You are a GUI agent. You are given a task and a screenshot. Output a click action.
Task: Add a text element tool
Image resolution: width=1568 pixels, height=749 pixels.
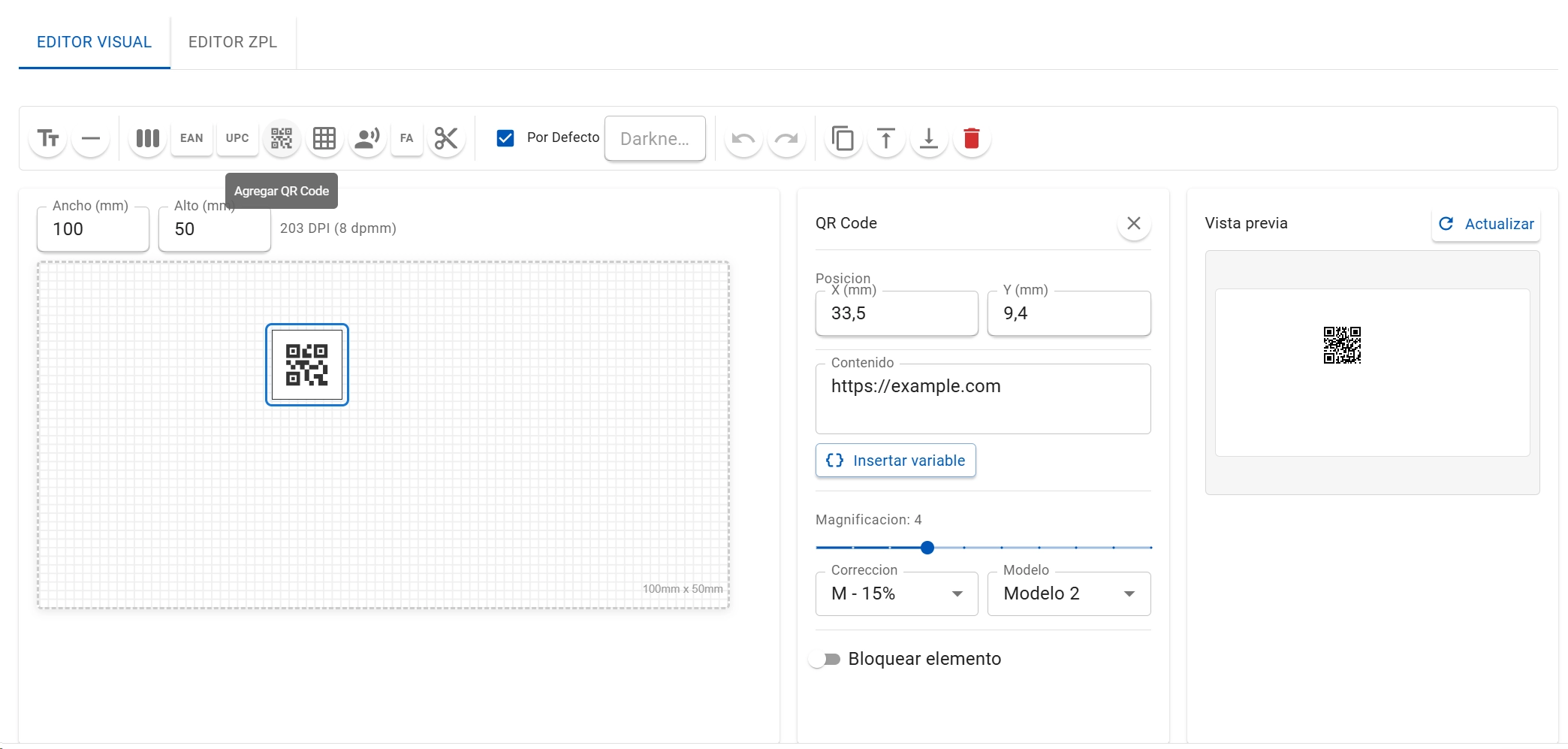pos(48,138)
